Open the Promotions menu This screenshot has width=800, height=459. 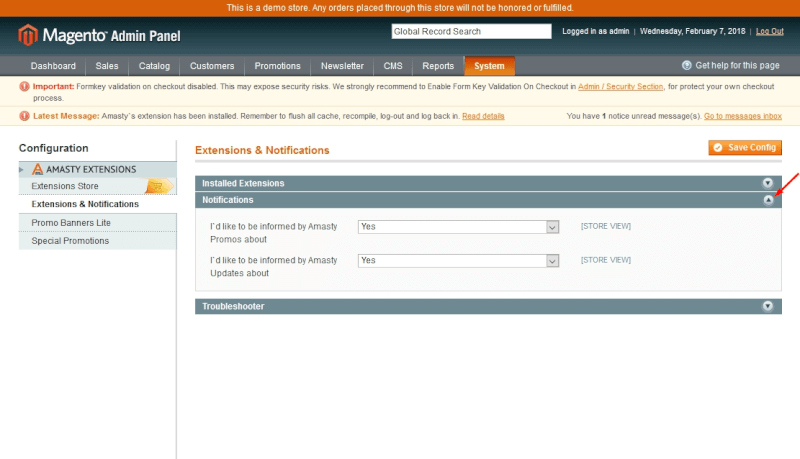[278, 66]
